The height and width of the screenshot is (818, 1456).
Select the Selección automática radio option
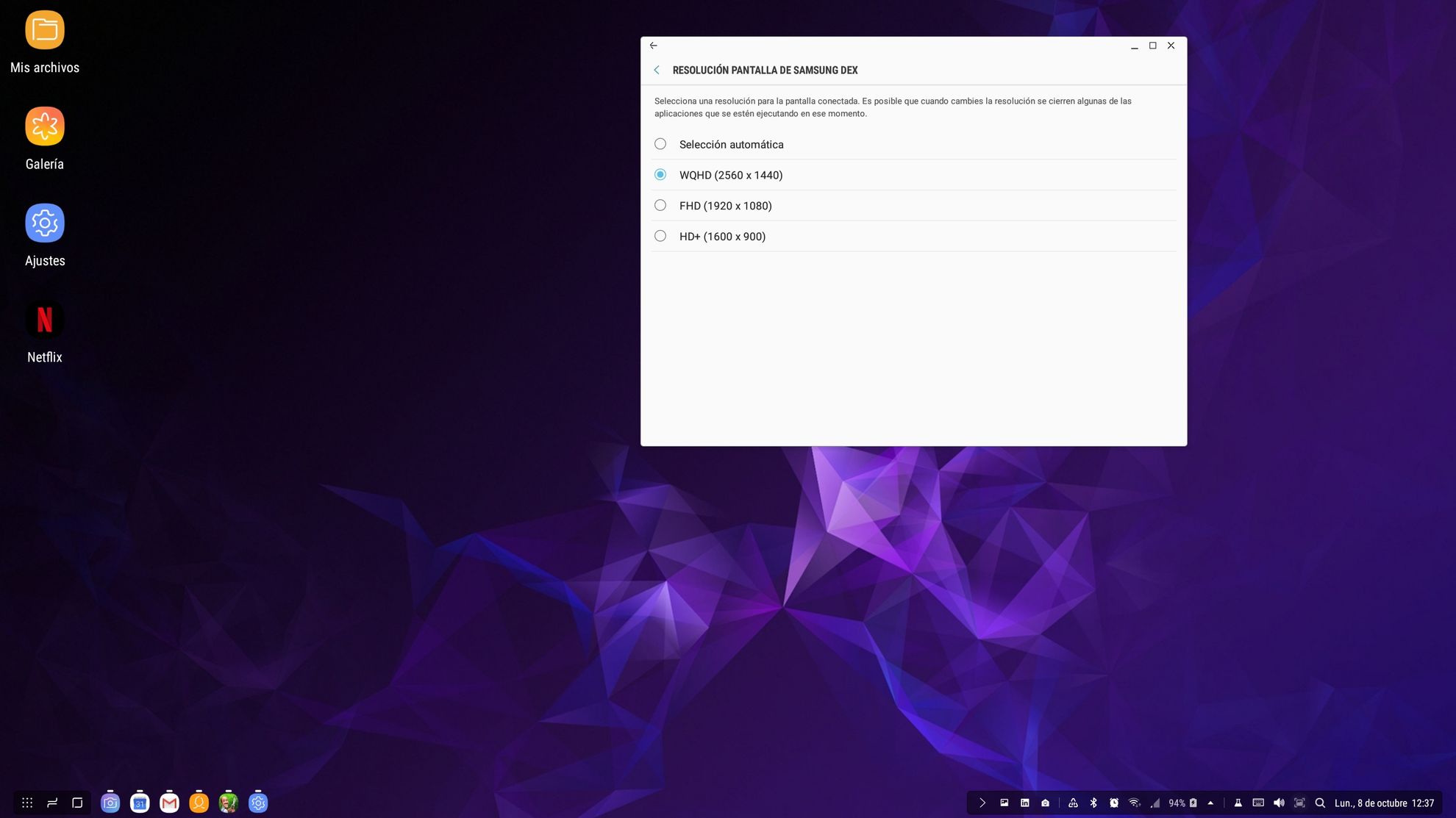click(x=913, y=144)
